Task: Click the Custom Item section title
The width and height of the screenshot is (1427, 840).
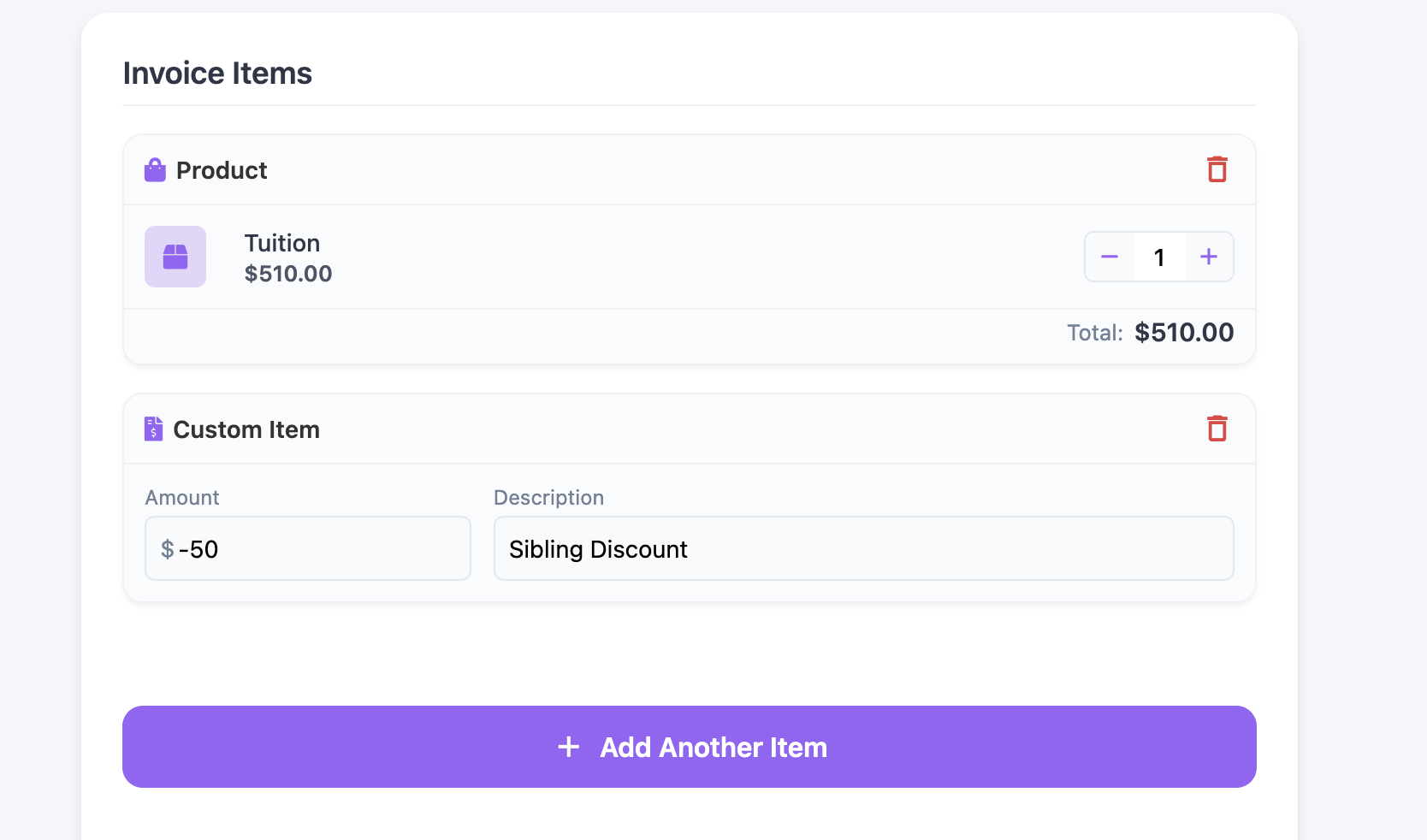Action: (x=246, y=429)
